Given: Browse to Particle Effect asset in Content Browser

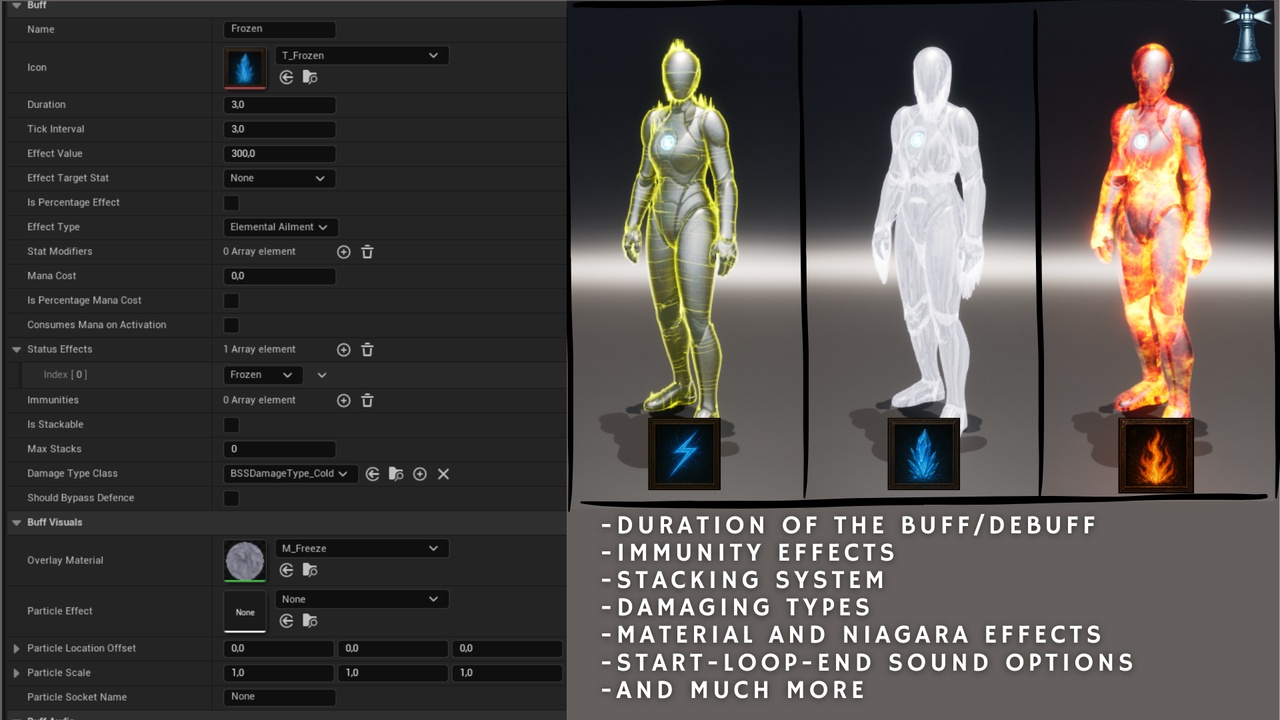Looking at the screenshot, I should point(310,621).
